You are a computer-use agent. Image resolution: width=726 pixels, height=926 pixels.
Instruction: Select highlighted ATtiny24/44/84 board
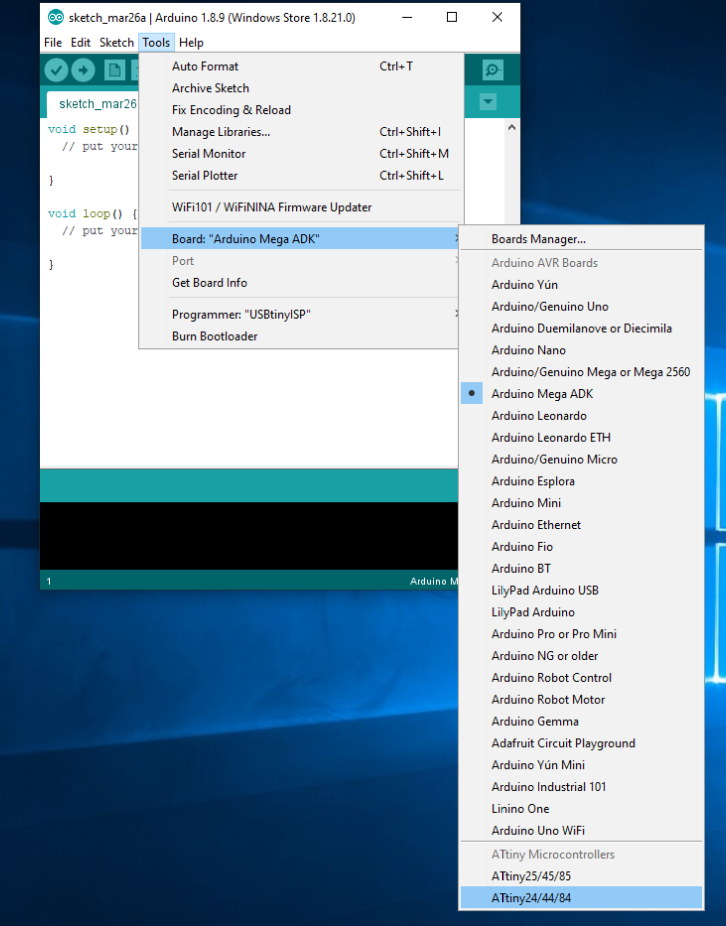pyautogui.click(x=581, y=898)
